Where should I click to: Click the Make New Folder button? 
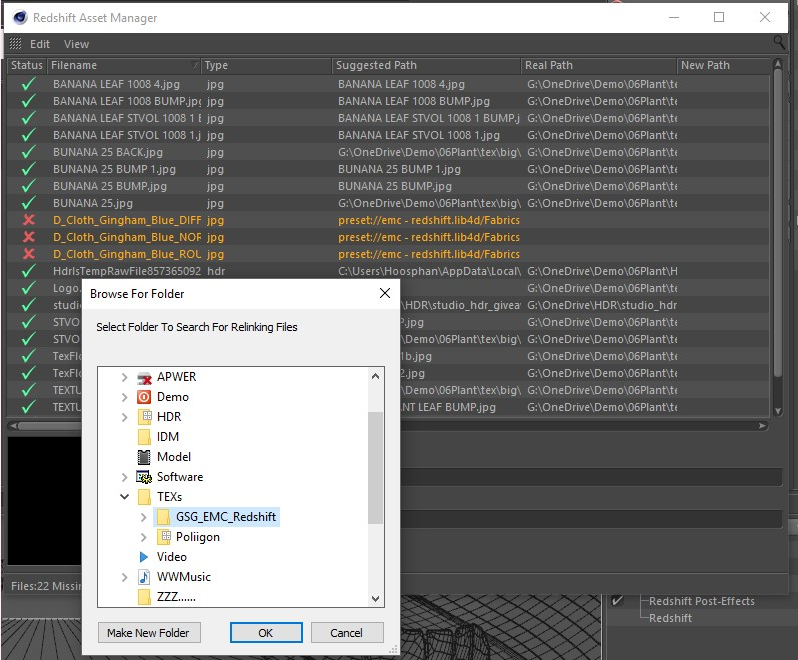(x=149, y=633)
